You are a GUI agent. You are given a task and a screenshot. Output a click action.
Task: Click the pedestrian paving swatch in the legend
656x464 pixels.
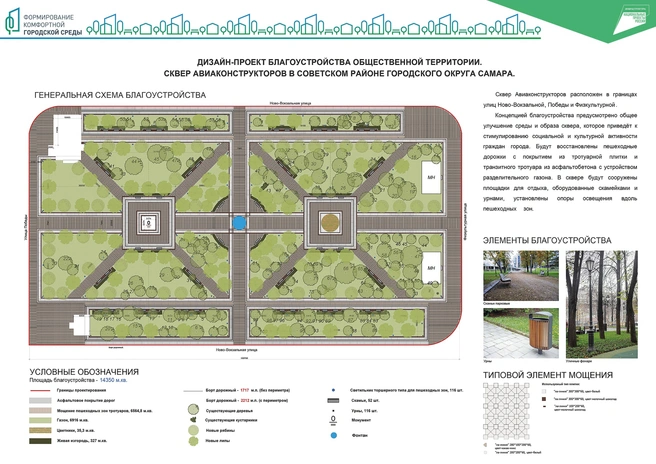pyautogui.click(x=40, y=410)
